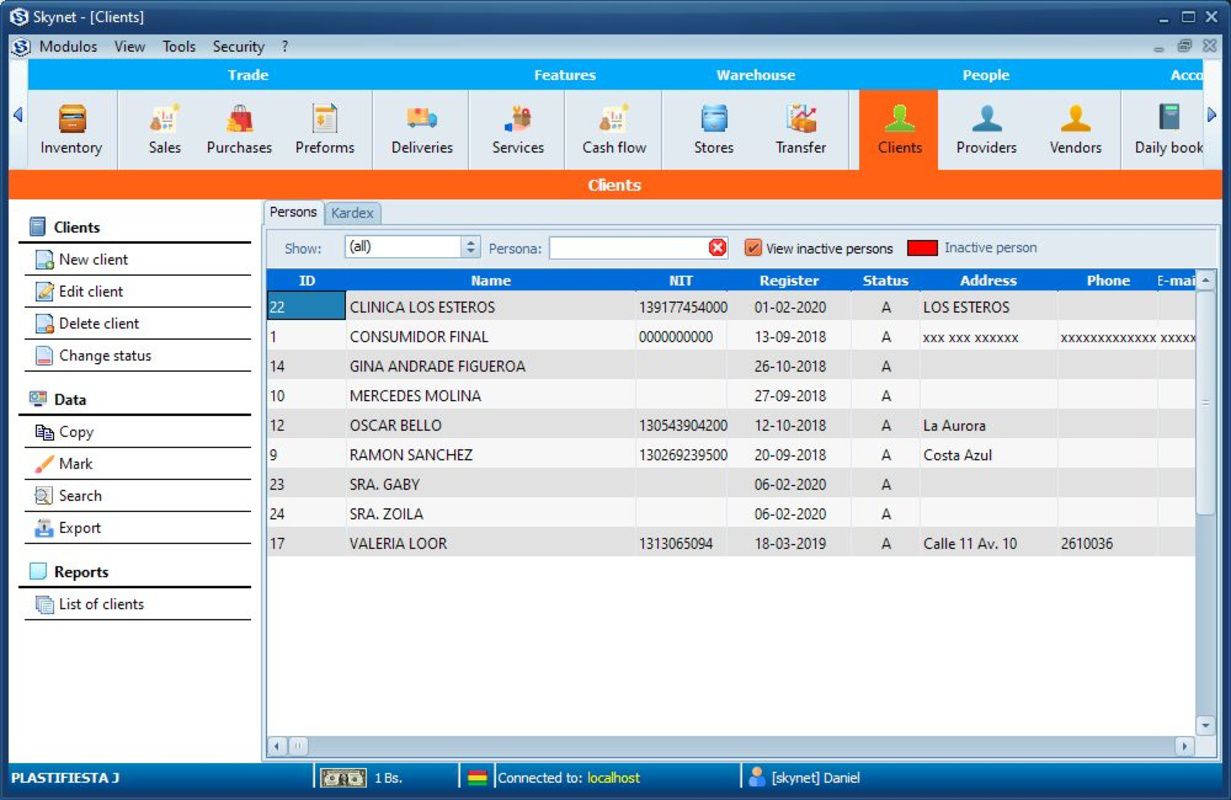Click the currency bill icon in status bar

pyautogui.click(x=342, y=778)
